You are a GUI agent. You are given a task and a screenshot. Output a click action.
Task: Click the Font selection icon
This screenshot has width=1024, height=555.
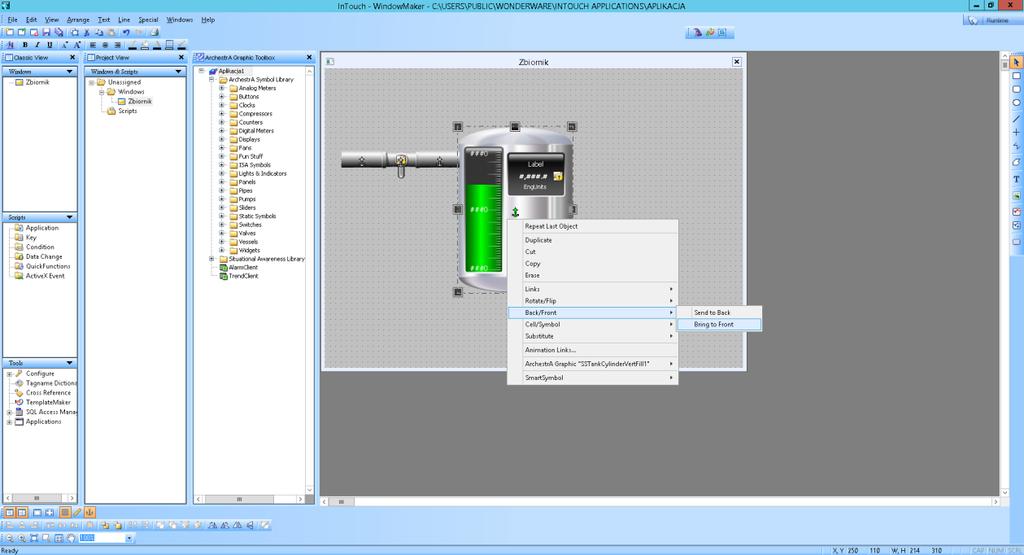10,45
